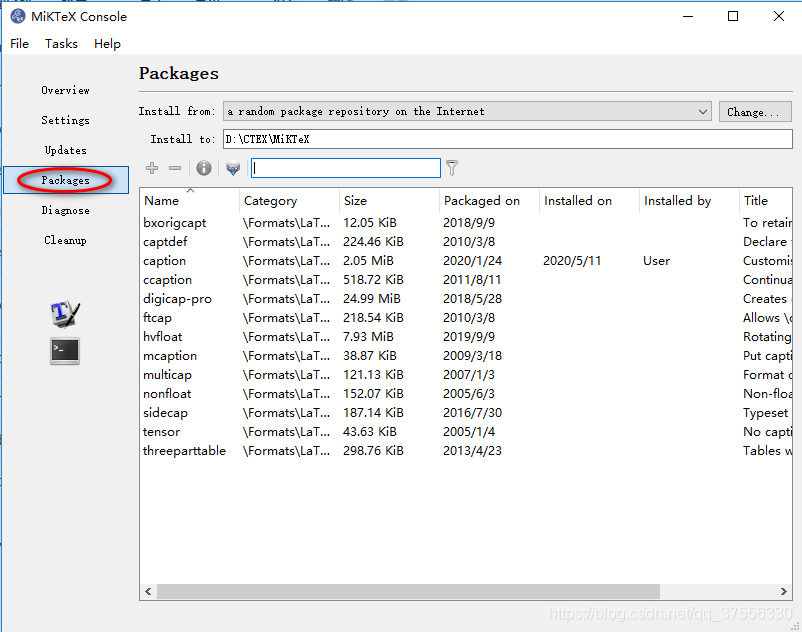
Task: Open the Diagnose page
Action: point(65,210)
